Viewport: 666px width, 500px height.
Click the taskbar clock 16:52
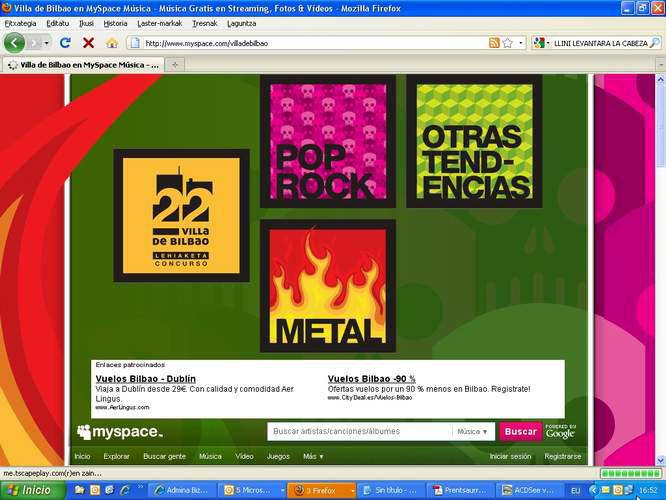(x=648, y=491)
